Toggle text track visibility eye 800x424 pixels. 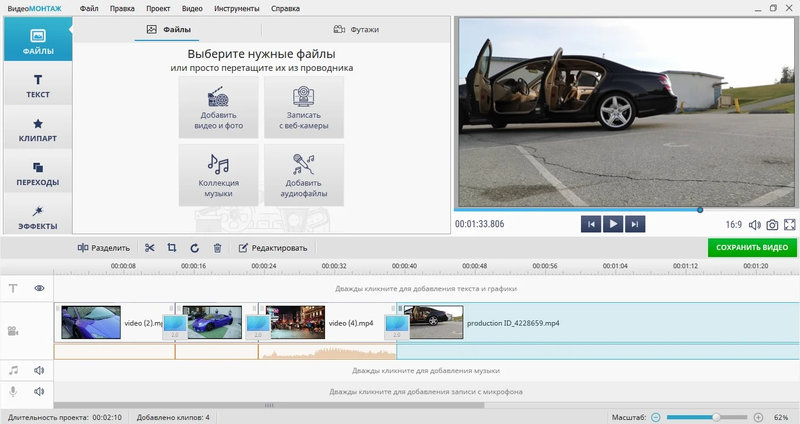click(x=39, y=288)
